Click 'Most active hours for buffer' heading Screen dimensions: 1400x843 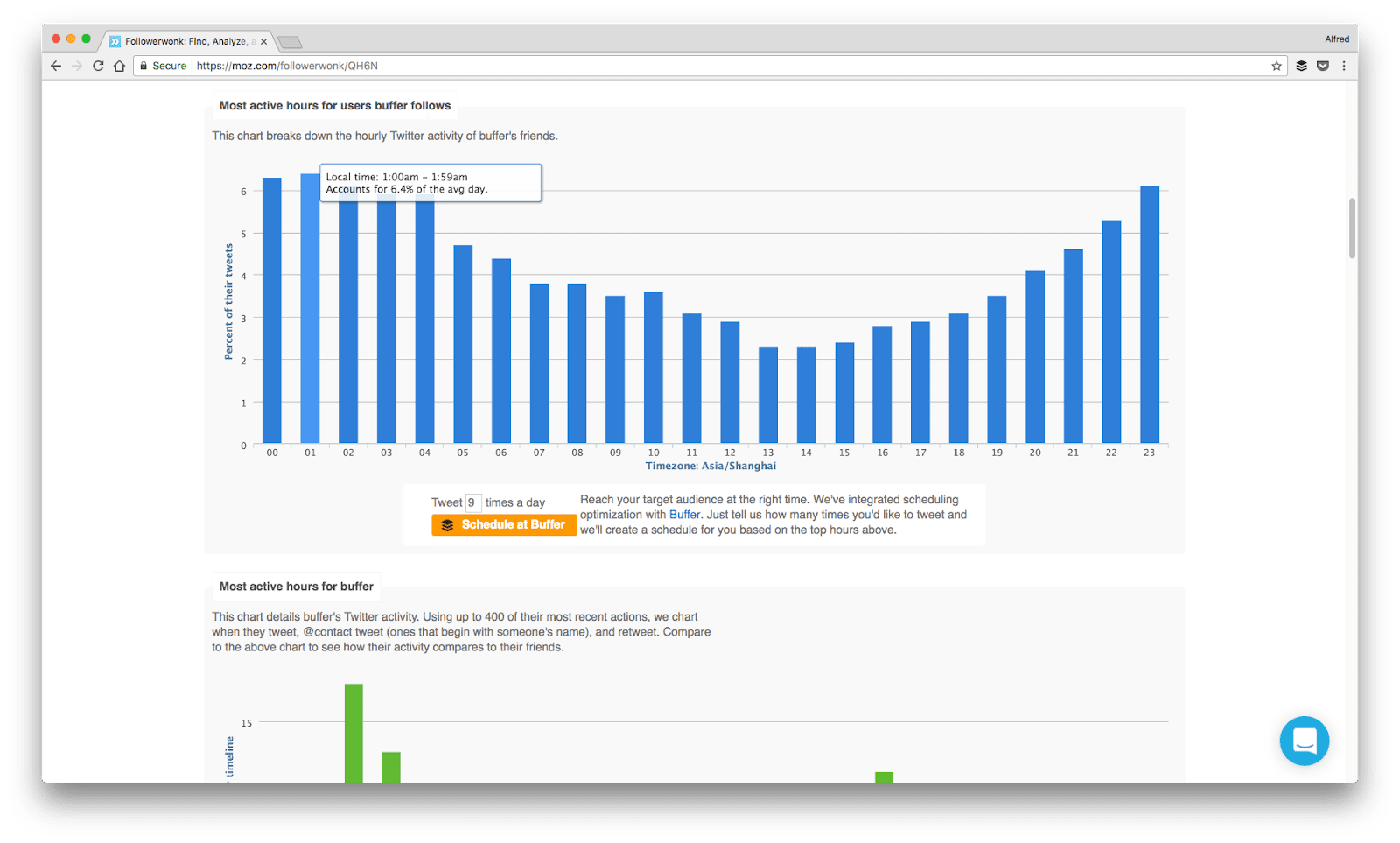(297, 587)
